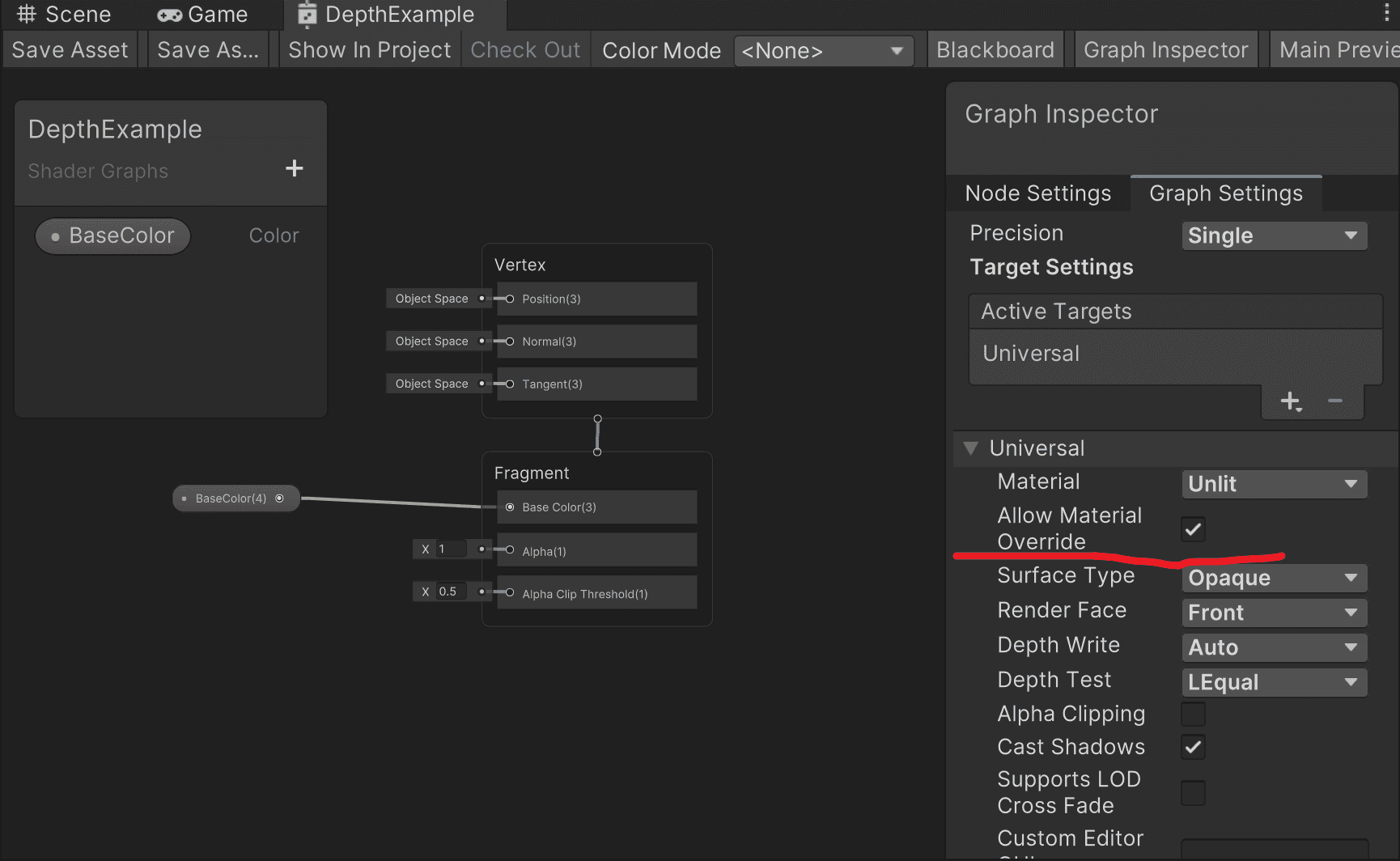Screen dimensions: 1400x861
Task: Enable the Alpha Clipping checkbox
Action: pyautogui.click(x=1193, y=715)
